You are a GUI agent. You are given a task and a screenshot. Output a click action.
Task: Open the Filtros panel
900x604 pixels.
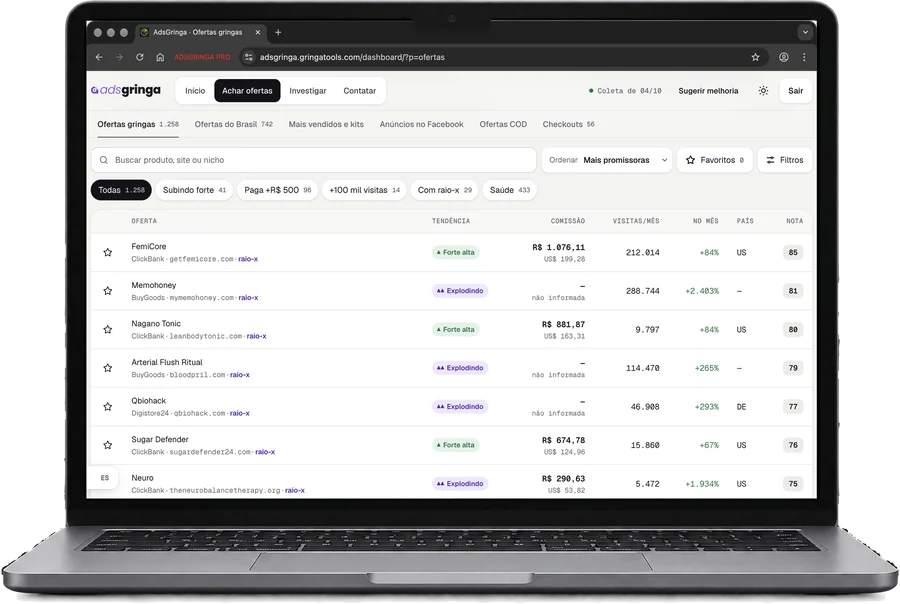pos(785,160)
